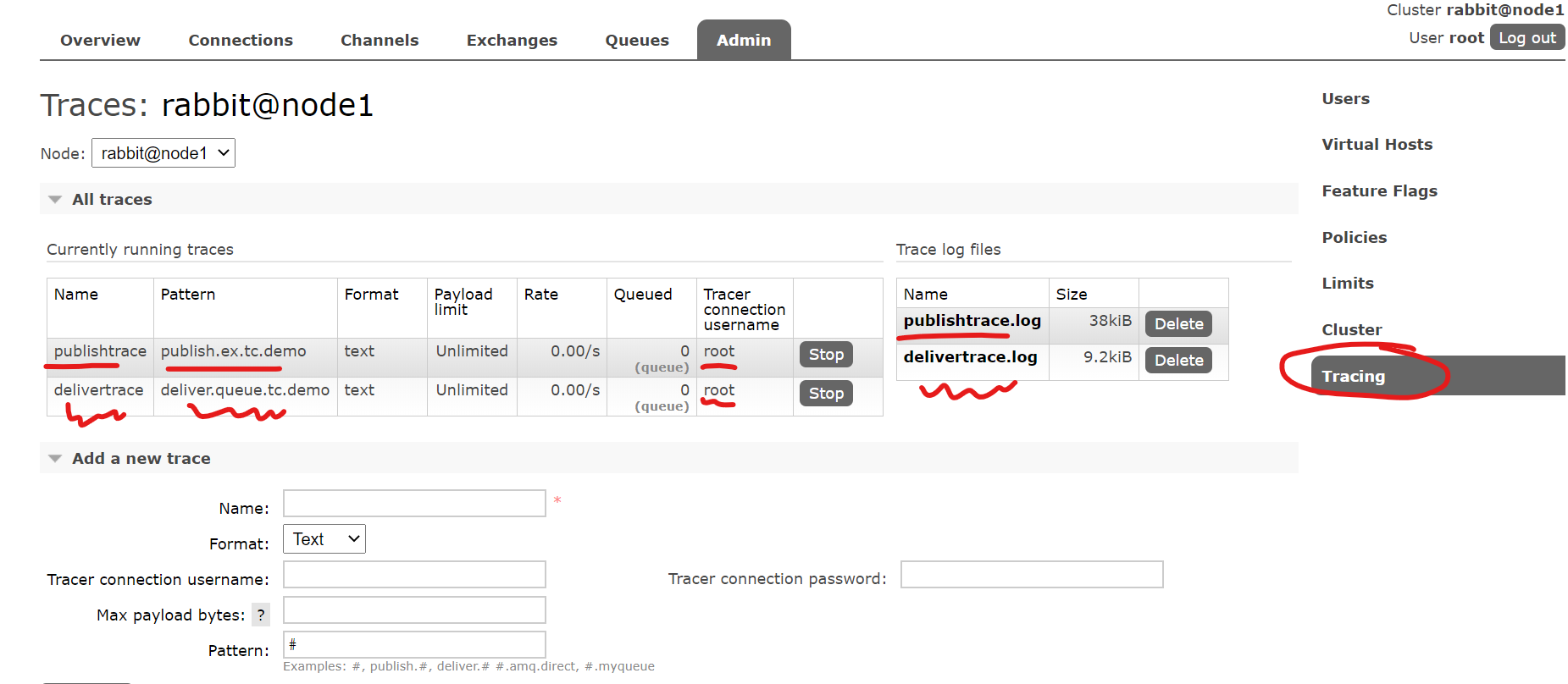Image resolution: width=1568 pixels, height=684 pixels.
Task: Select the Tracing sidebar item
Action: (x=1438, y=376)
